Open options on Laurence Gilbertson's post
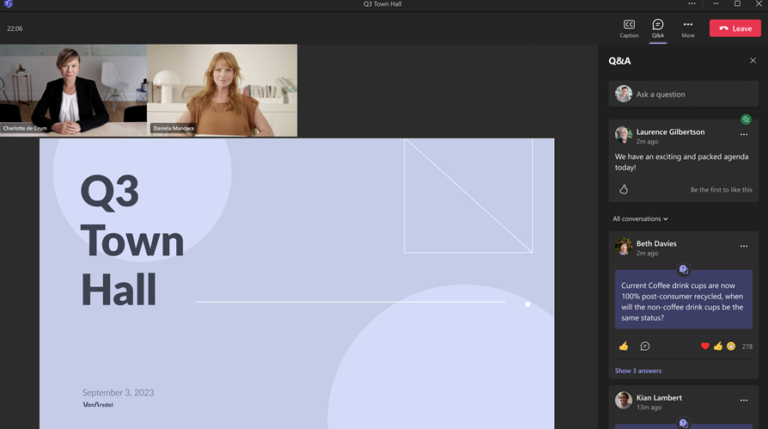The height and width of the screenshot is (429, 768). click(x=744, y=134)
